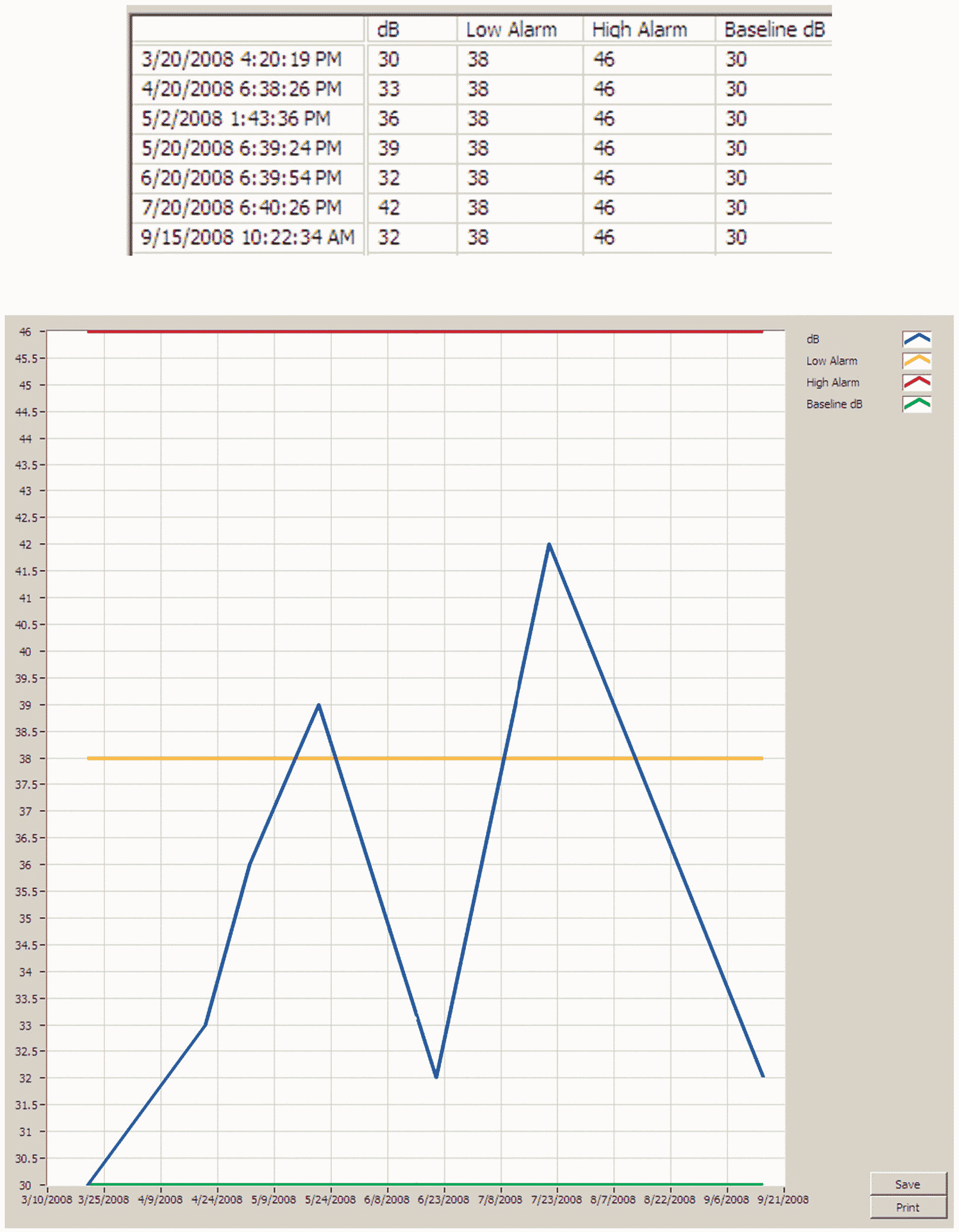Image resolution: width=959 pixels, height=1232 pixels.
Task: Click the Low Alarm column header
Action: (x=510, y=30)
